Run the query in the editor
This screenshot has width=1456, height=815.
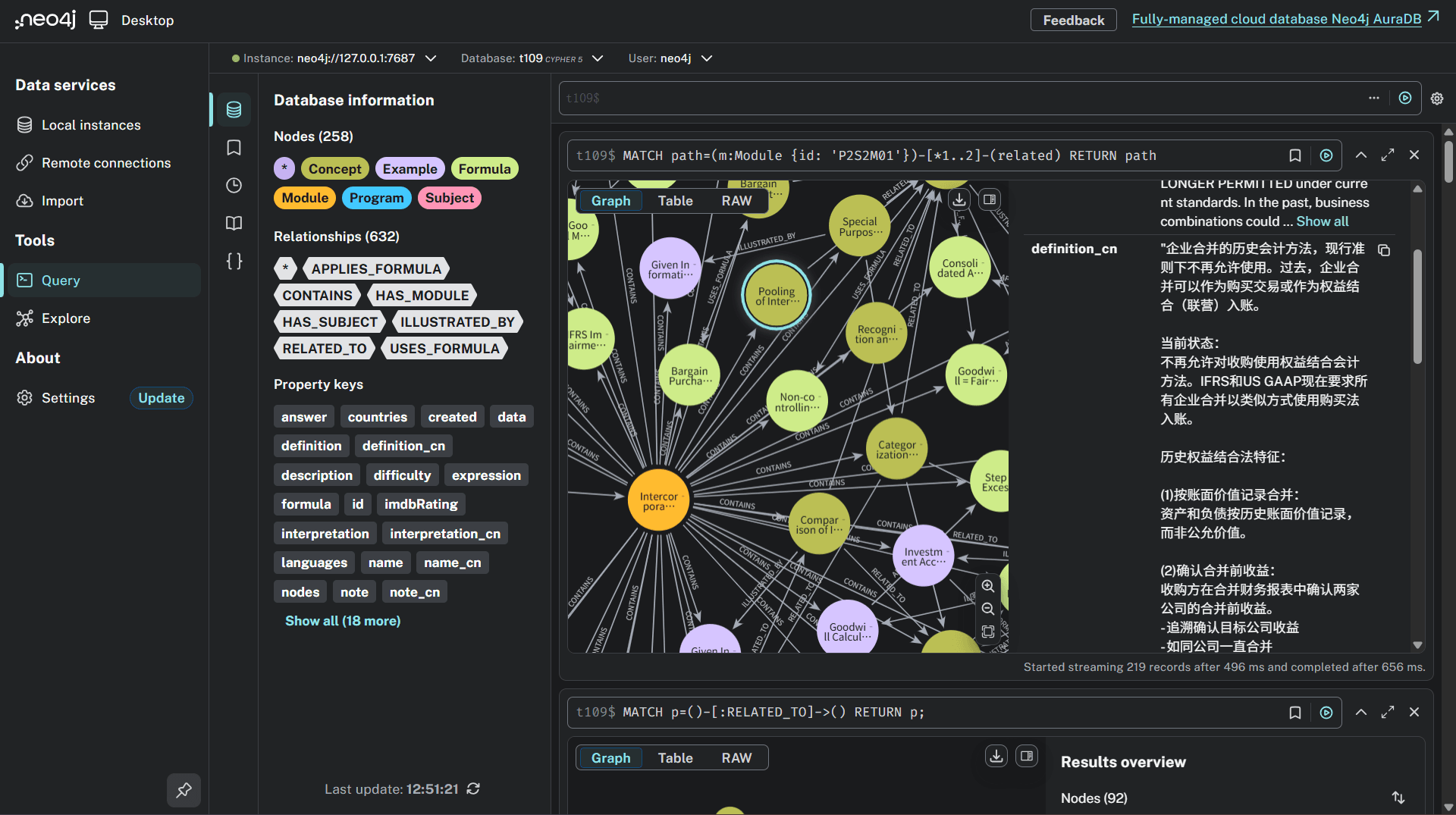1405,99
